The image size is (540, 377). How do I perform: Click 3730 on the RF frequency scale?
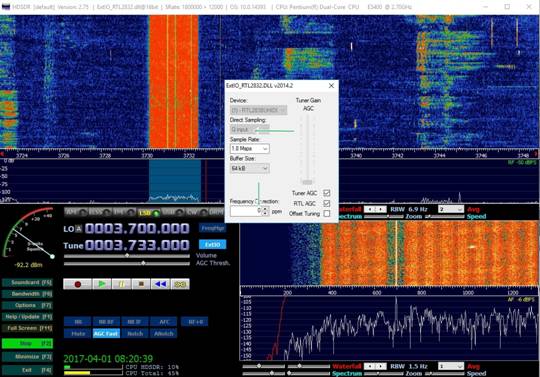click(147, 156)
